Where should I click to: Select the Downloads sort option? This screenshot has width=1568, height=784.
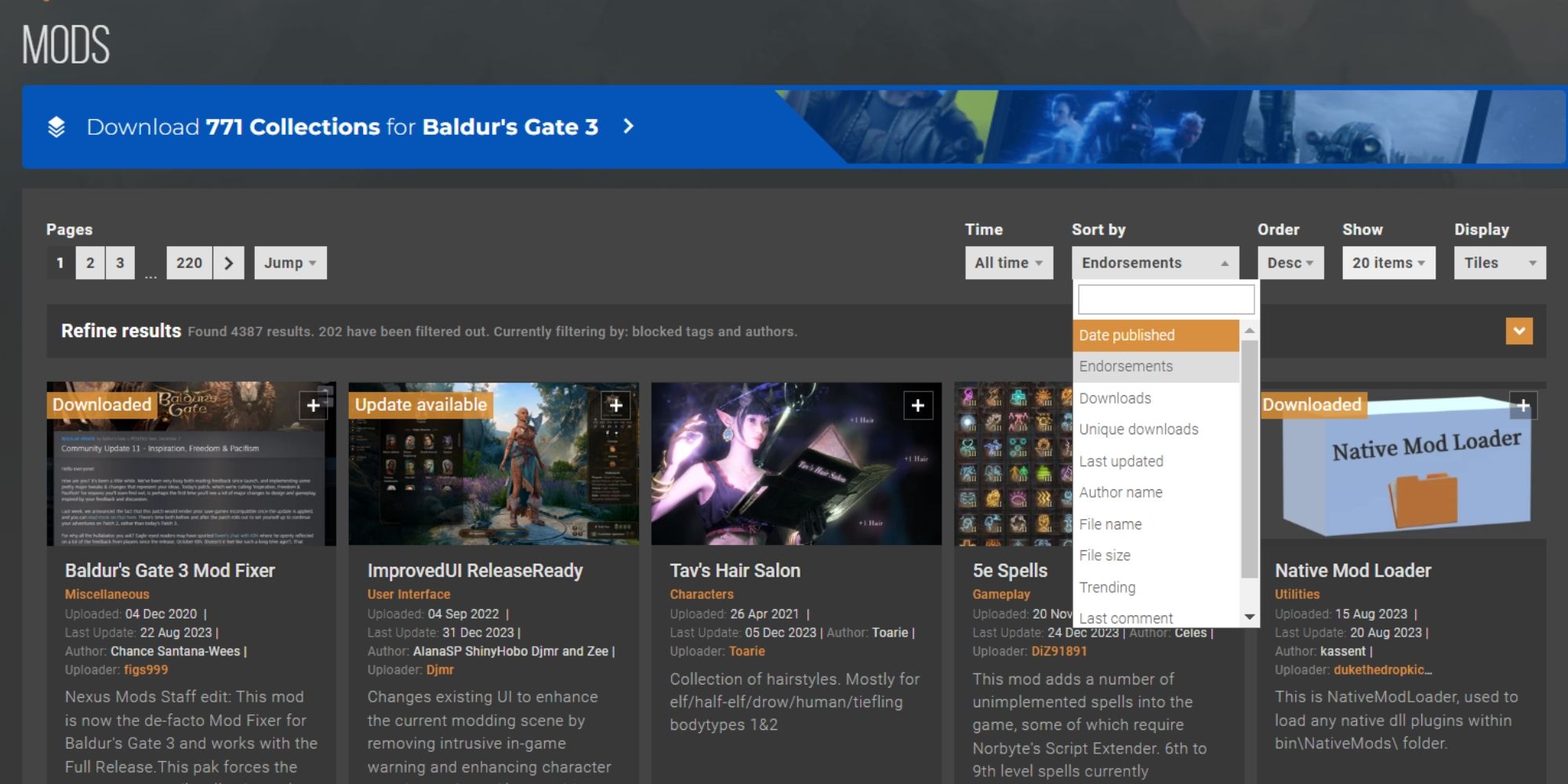1115,397
